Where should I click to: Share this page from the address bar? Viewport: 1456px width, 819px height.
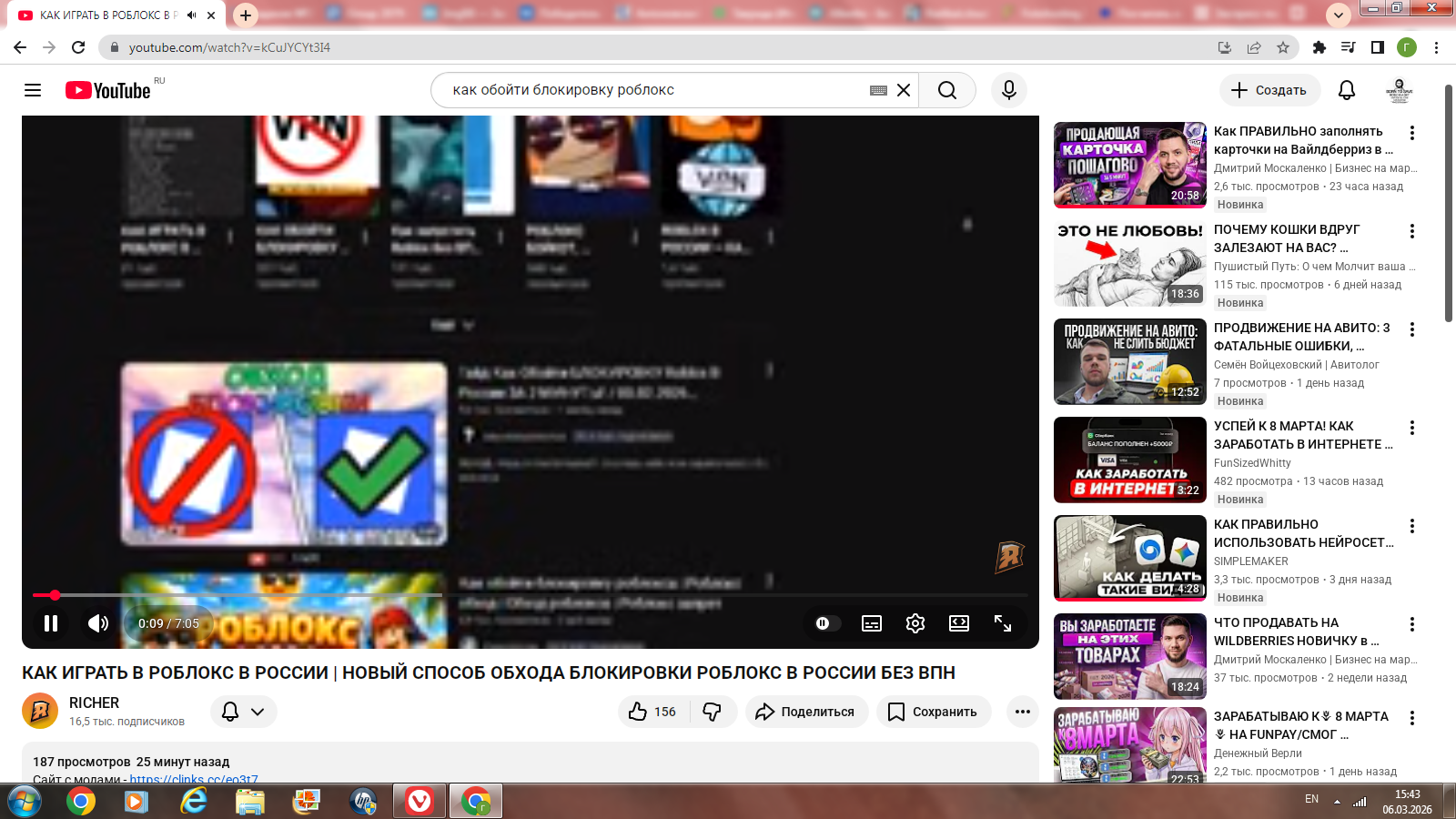[1254, 47]
